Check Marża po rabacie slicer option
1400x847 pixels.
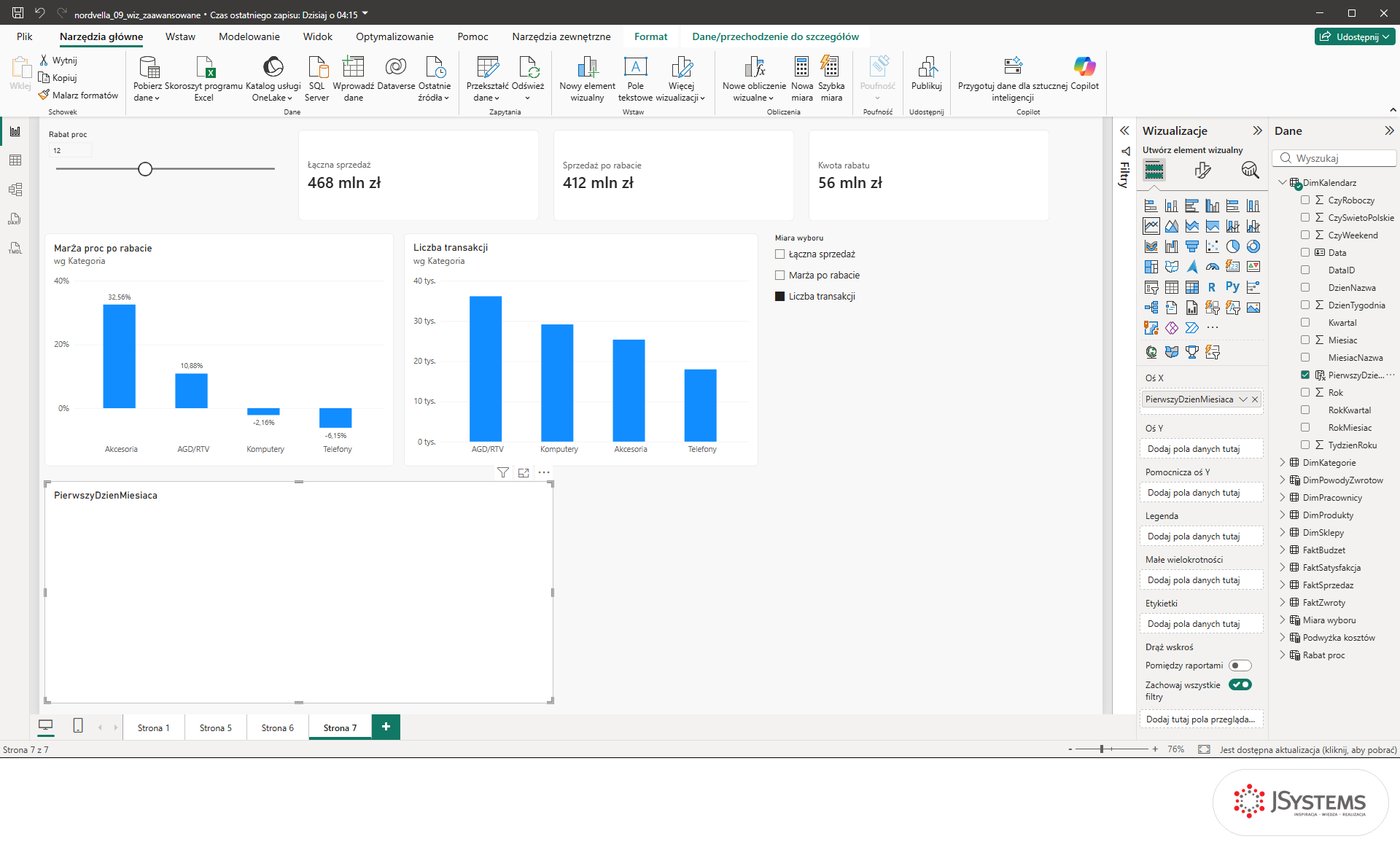click(779, 276)
